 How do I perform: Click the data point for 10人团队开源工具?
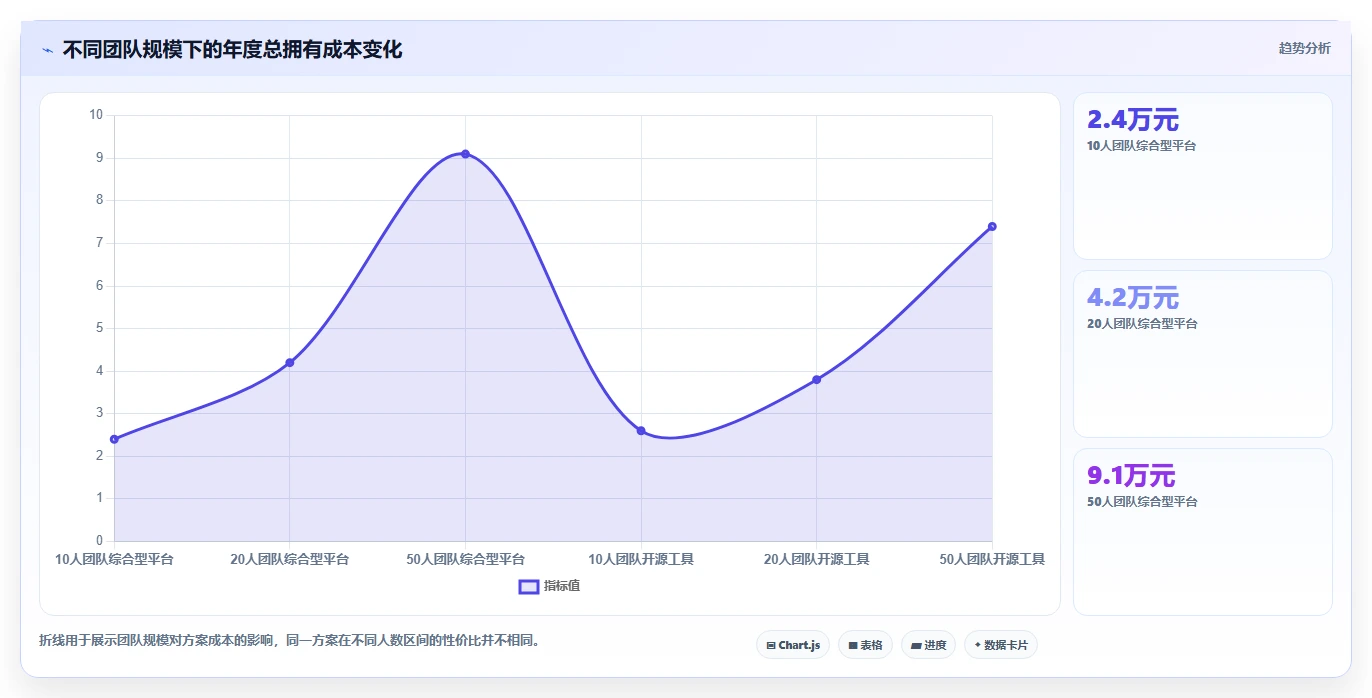pyautogui.click(x=641, y=431)
